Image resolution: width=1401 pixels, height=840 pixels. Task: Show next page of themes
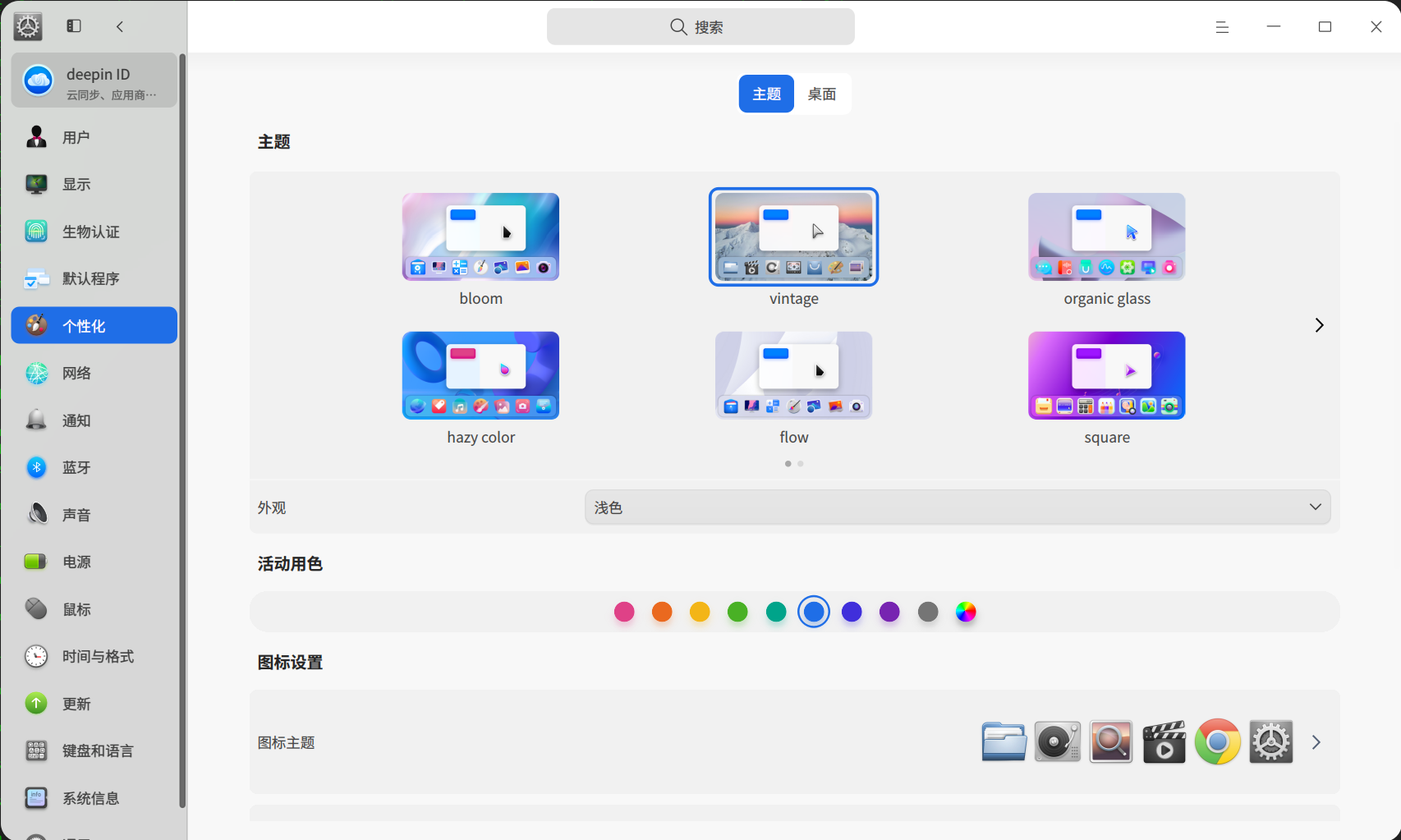click(1319, 325)
